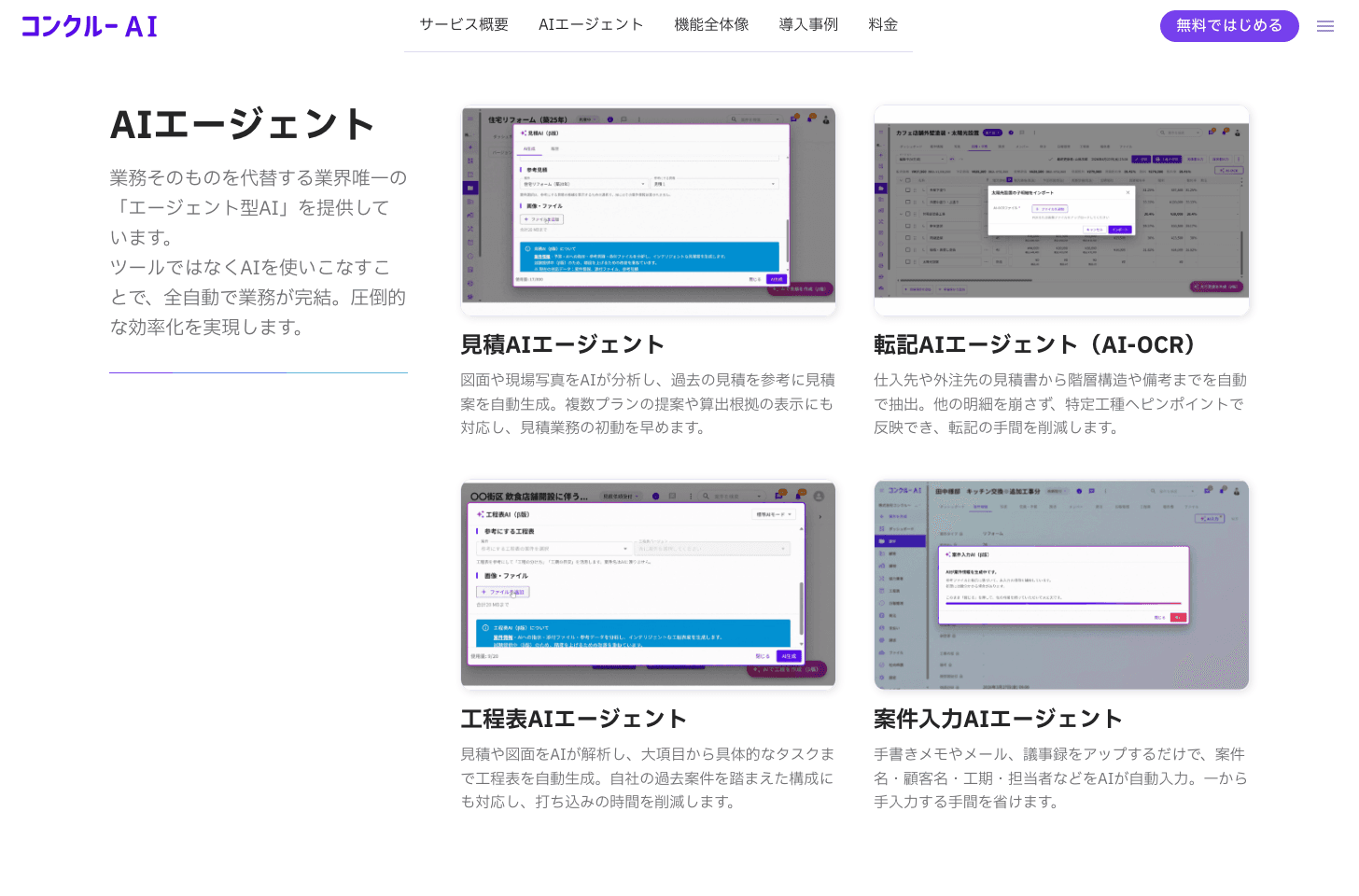This screenshot has height=896, width=1359.
Task: Click the 転記AIエージェント（AI-OCR）heading
Action: point(1034,344)
